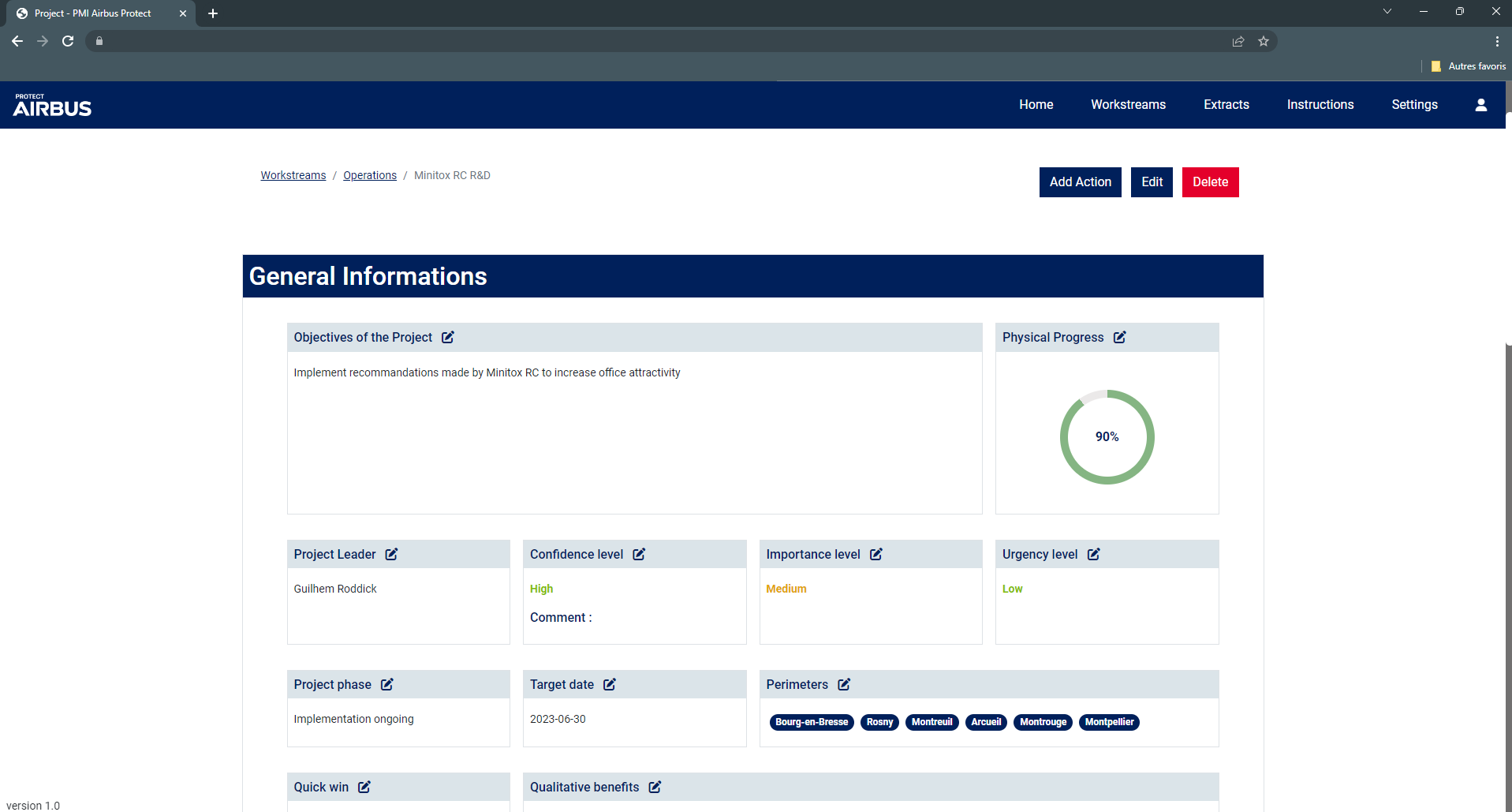Follow the Operations breadcrumb link
The image size is (1512, 812).
[370, 175]
